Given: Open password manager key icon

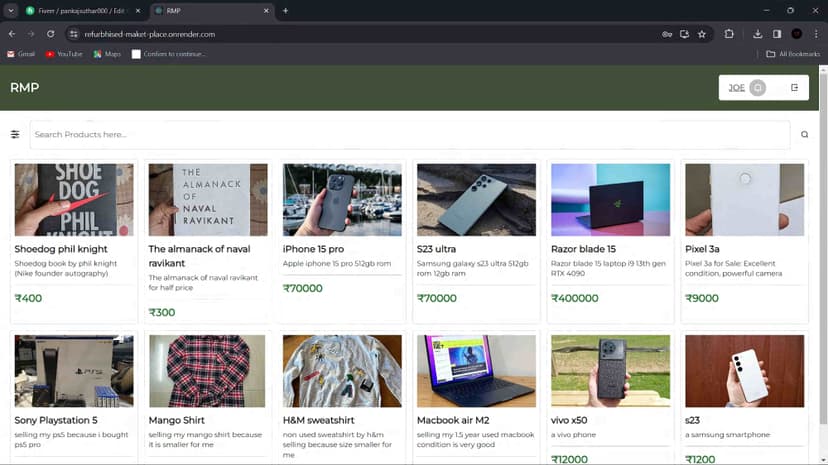Looking at the screenshot, I should (667, 34).
